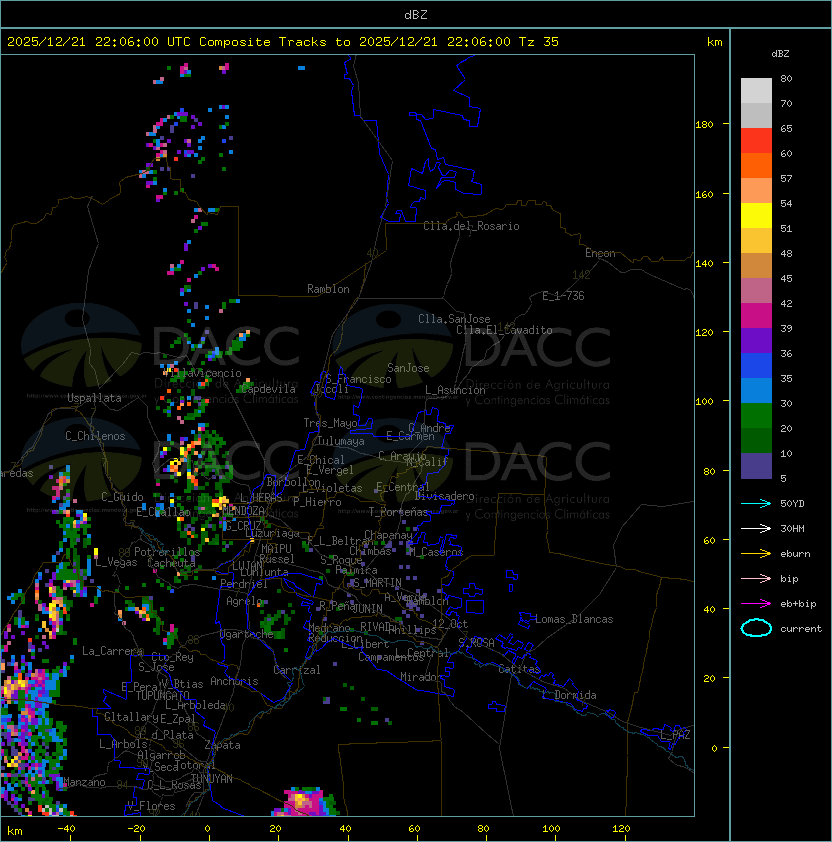Image resolution: width=832 pixels, height=842 pixels.
Task: Select the yellow 54 dBZ color swatch
Action: pos(756,215)
